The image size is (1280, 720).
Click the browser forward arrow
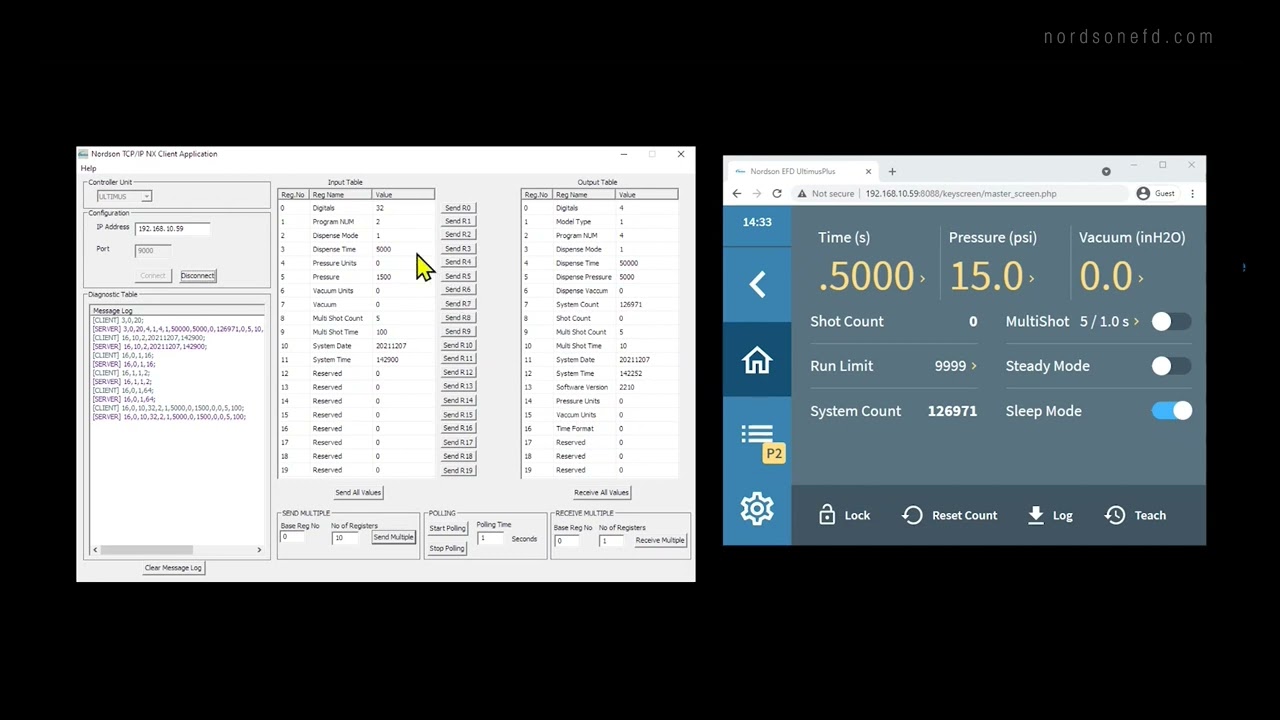[x=757, y=194]
